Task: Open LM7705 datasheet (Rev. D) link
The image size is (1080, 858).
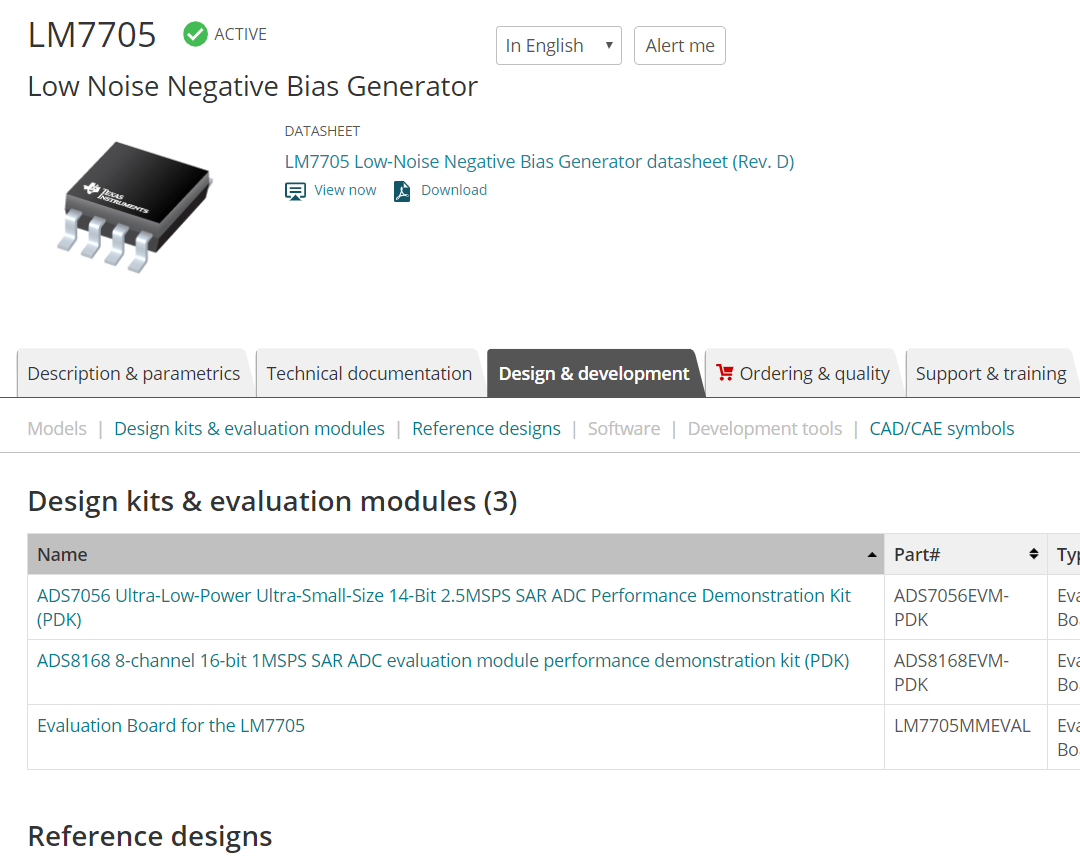Action: pos(539,162)
